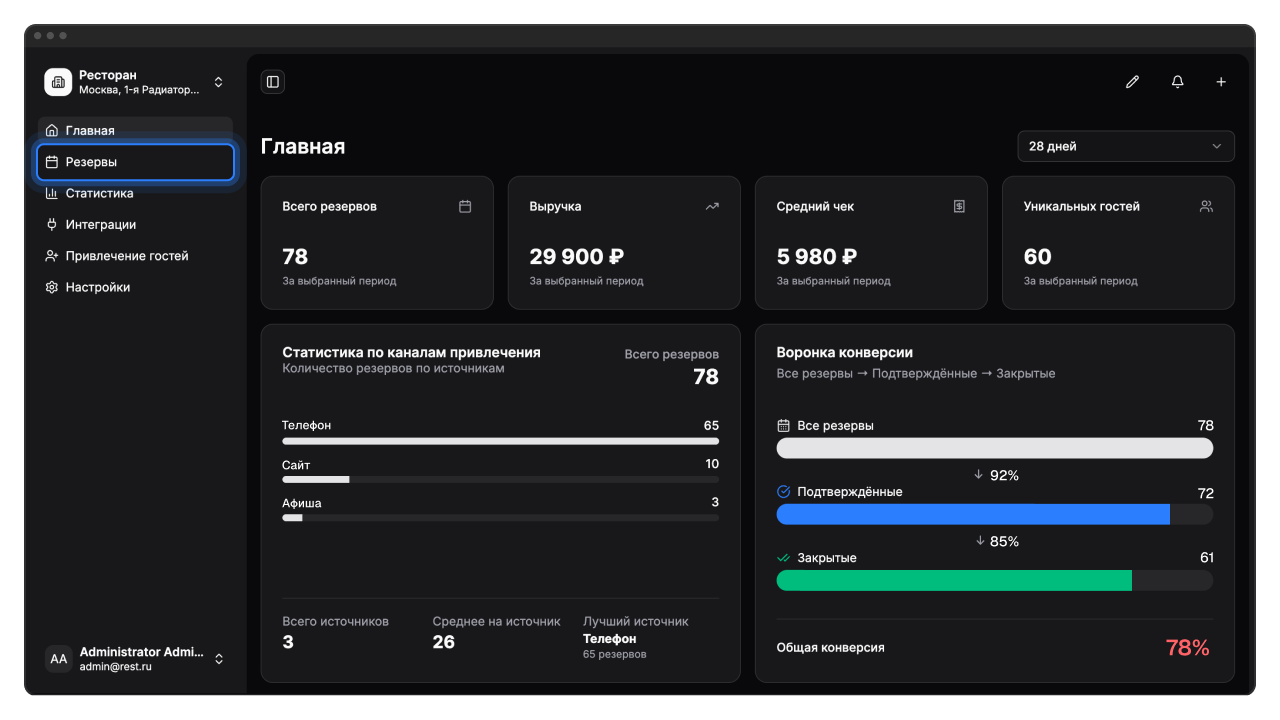Viewport: 1280px width, 720px height.
Task: Click the green Закрытые funnel bar
Action: coord(953,580)
